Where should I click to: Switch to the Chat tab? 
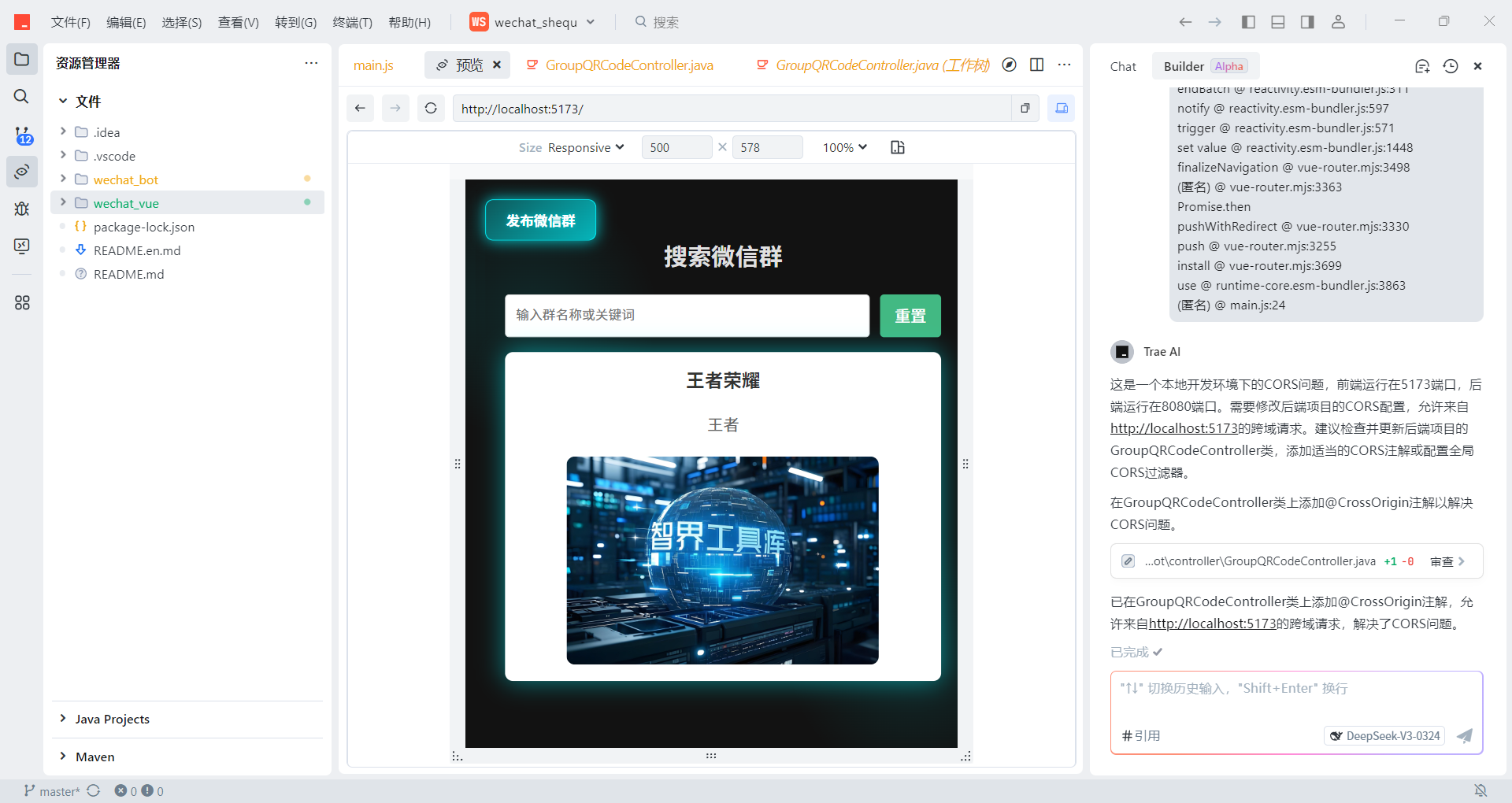(x=1123, y=66)
